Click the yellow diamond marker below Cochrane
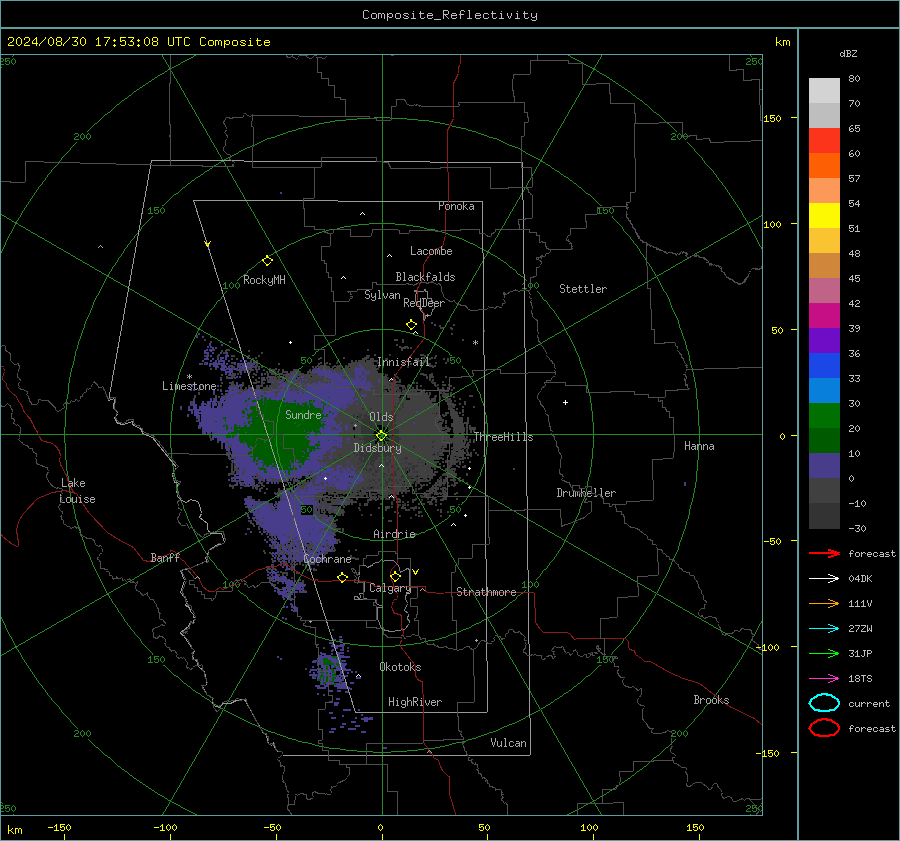 (343, 577)
